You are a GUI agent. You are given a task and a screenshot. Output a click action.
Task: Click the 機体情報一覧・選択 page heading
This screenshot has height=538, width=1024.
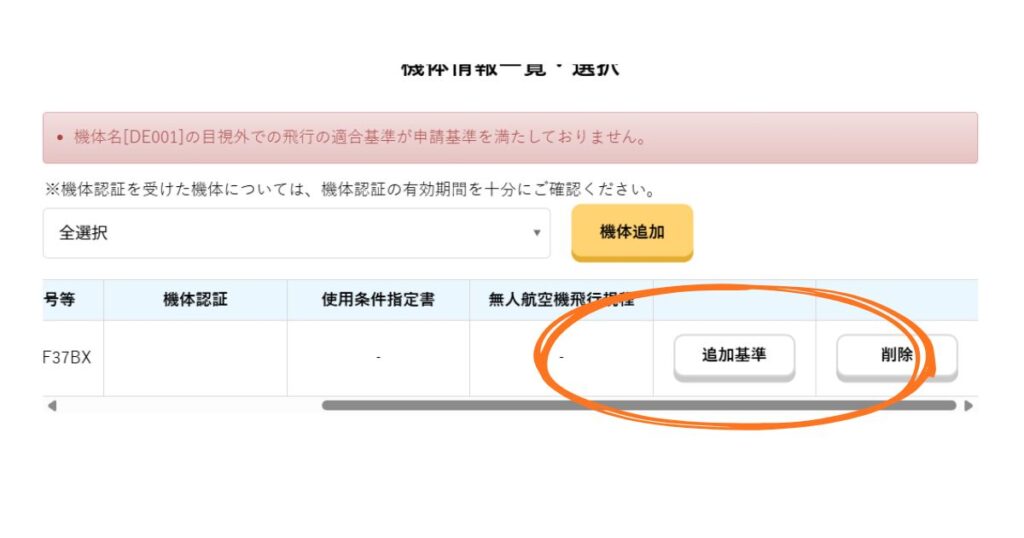pyautogui.click(x=510, y=68)
